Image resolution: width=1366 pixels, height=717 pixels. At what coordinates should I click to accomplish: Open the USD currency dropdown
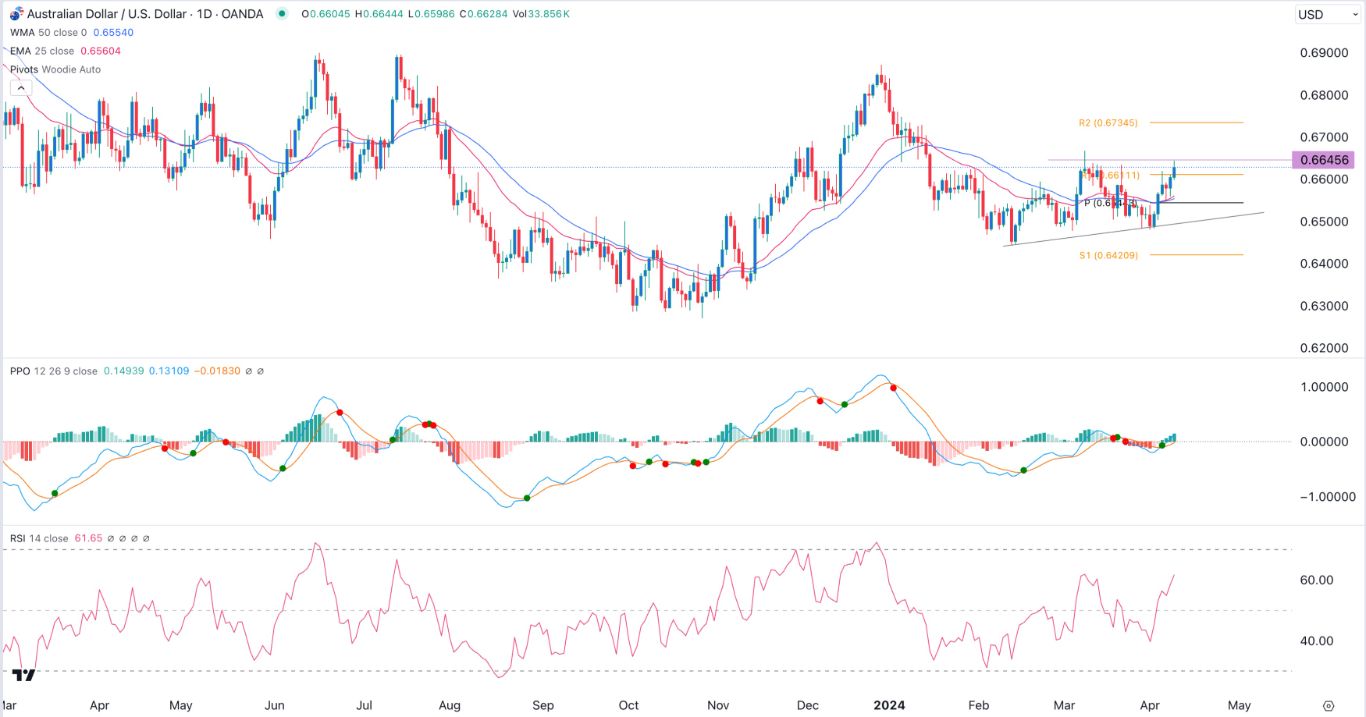tap(1322, 14)
